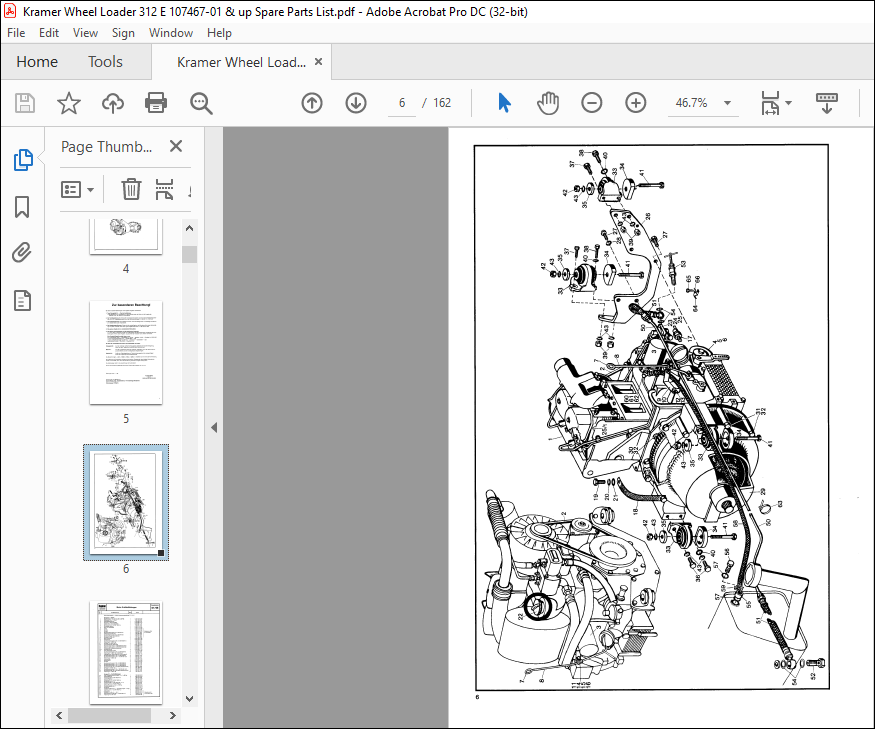Click the horizontal scroll right arrow
Screen dimensions: 875x729
pos(172,715)
